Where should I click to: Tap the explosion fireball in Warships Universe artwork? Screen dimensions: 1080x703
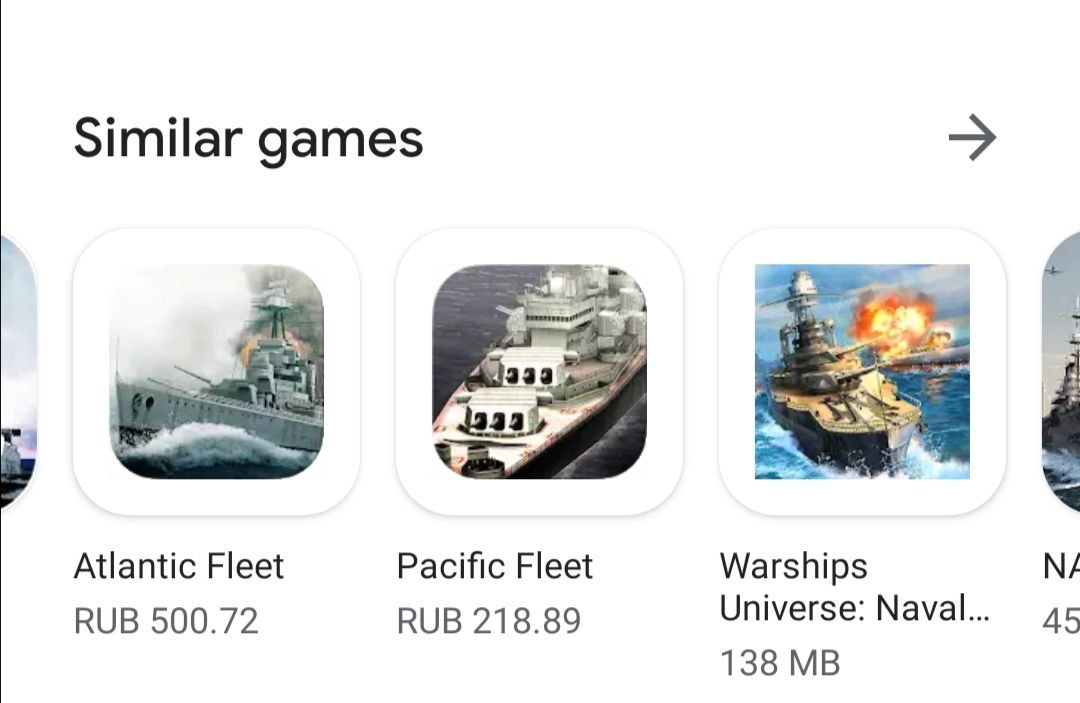tap(895, 322)
